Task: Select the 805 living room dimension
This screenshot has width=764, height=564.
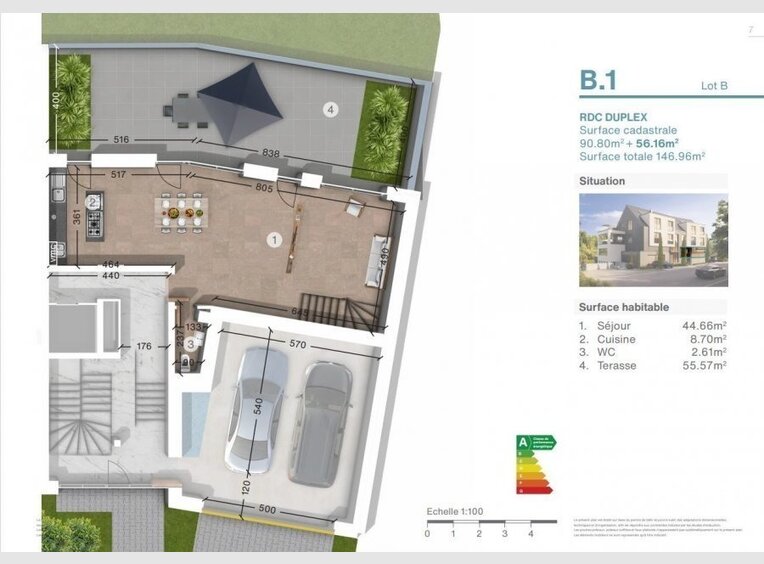Action: (x=264, y=188)
